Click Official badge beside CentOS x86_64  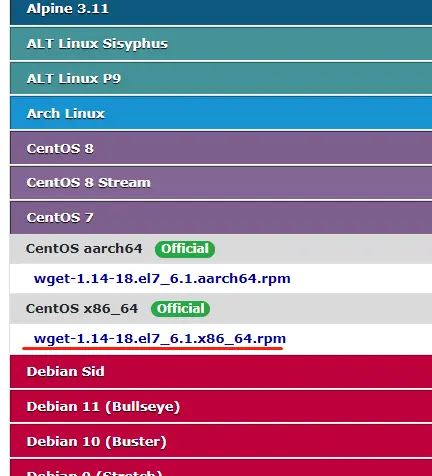tap(180, 309)
